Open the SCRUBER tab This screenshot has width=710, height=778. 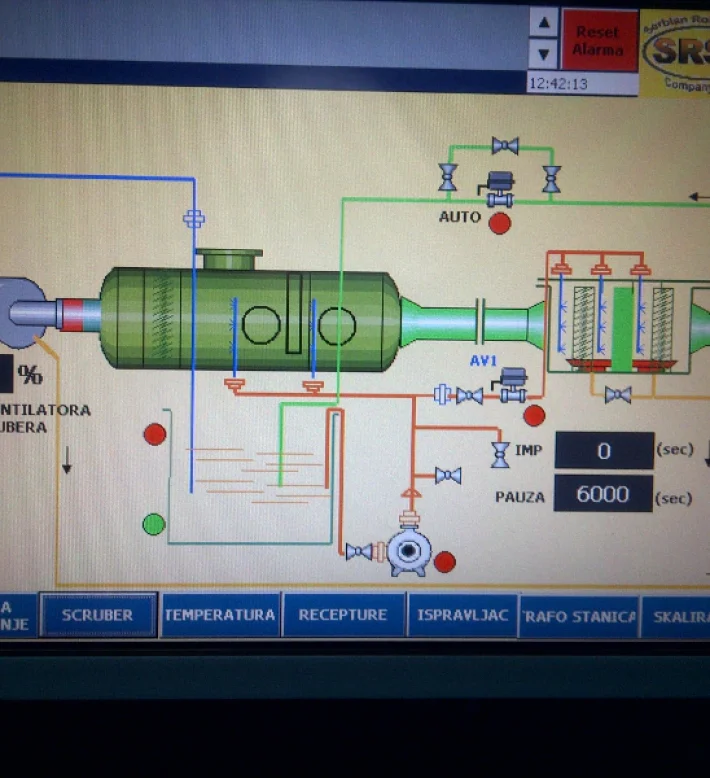[97, 615]
